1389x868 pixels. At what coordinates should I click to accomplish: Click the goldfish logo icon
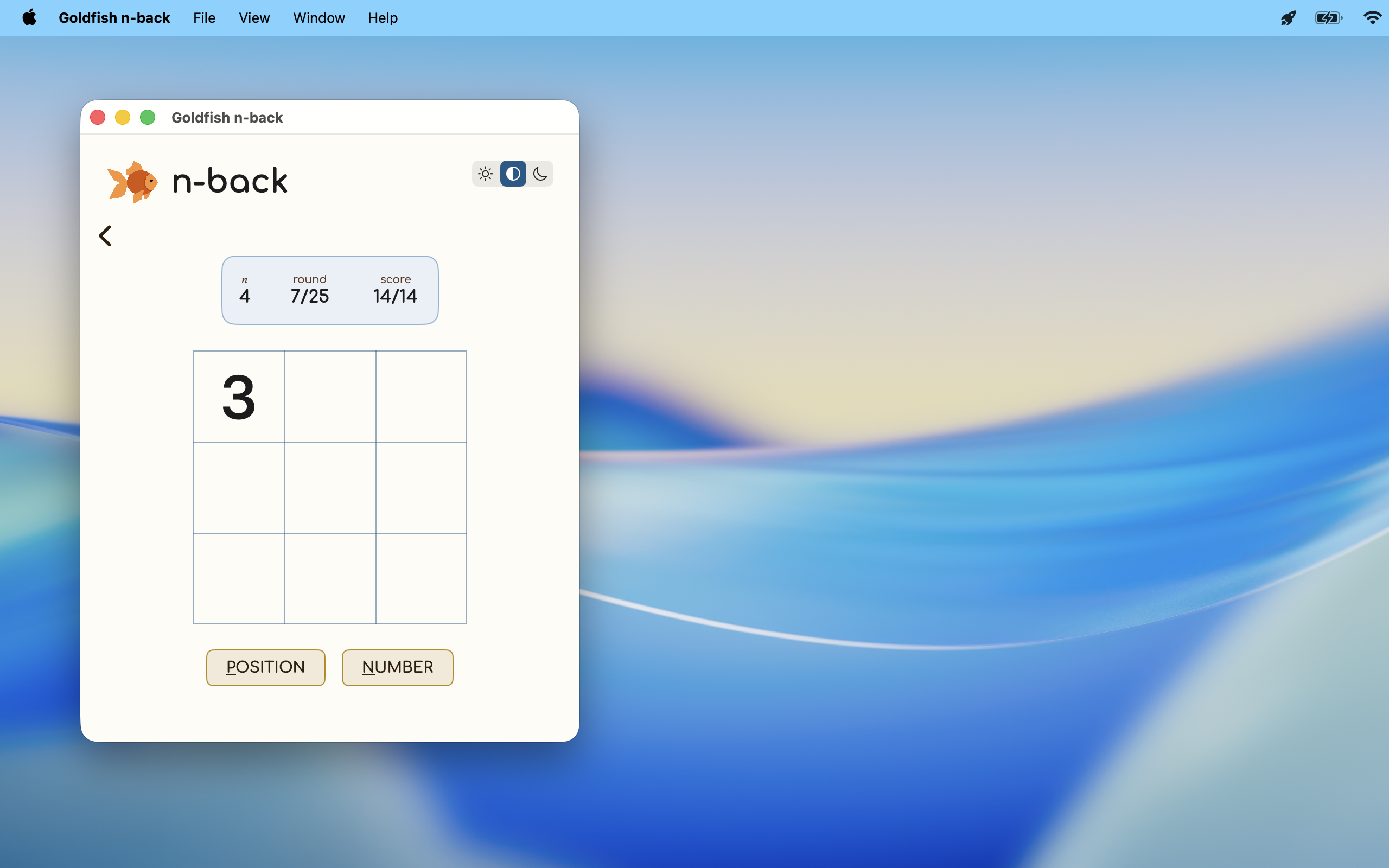[x=132, y=182]
